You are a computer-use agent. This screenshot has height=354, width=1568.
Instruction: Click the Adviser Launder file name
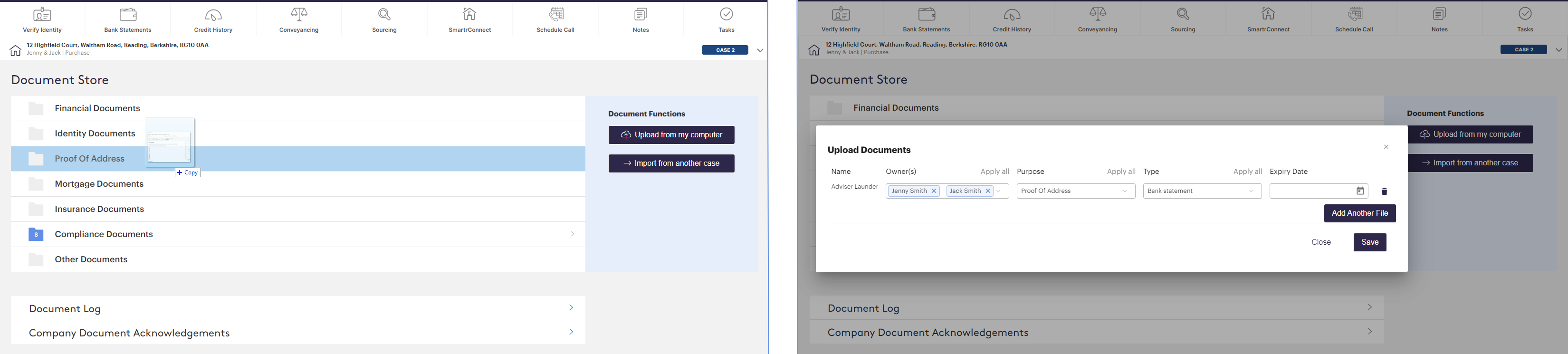point(855,187)
